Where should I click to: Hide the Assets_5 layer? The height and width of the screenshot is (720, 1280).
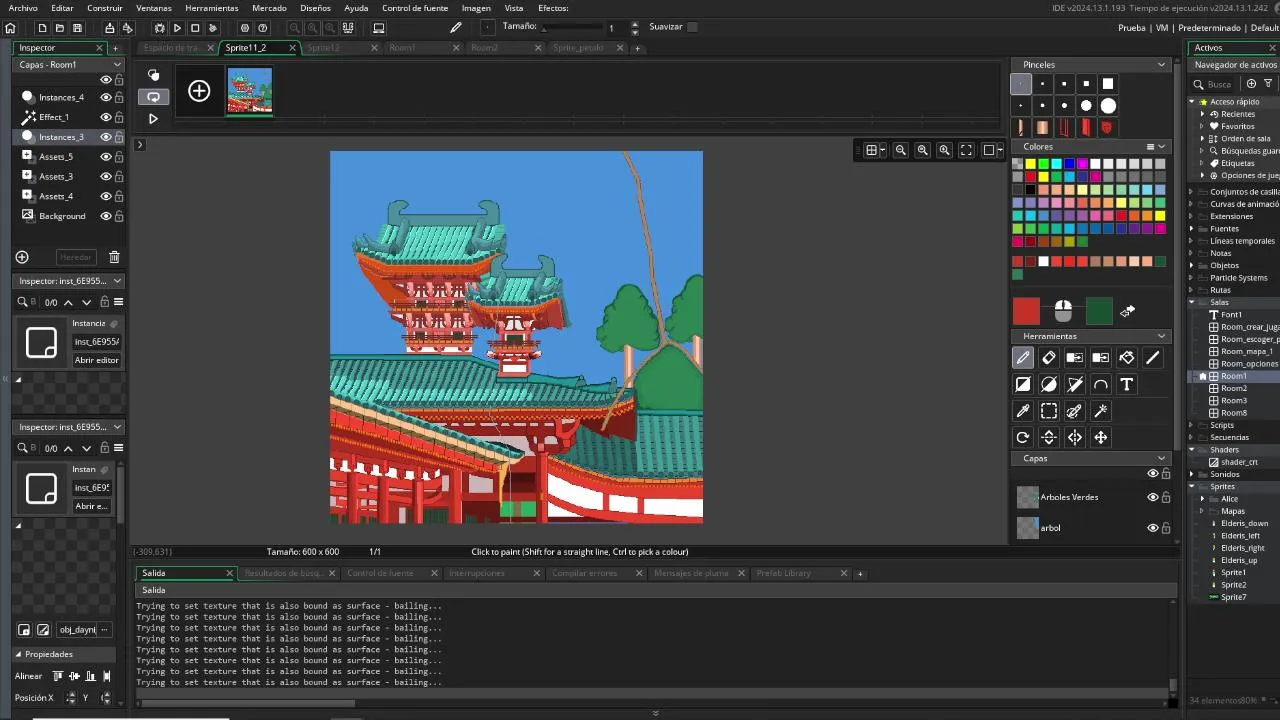[105, 156]
